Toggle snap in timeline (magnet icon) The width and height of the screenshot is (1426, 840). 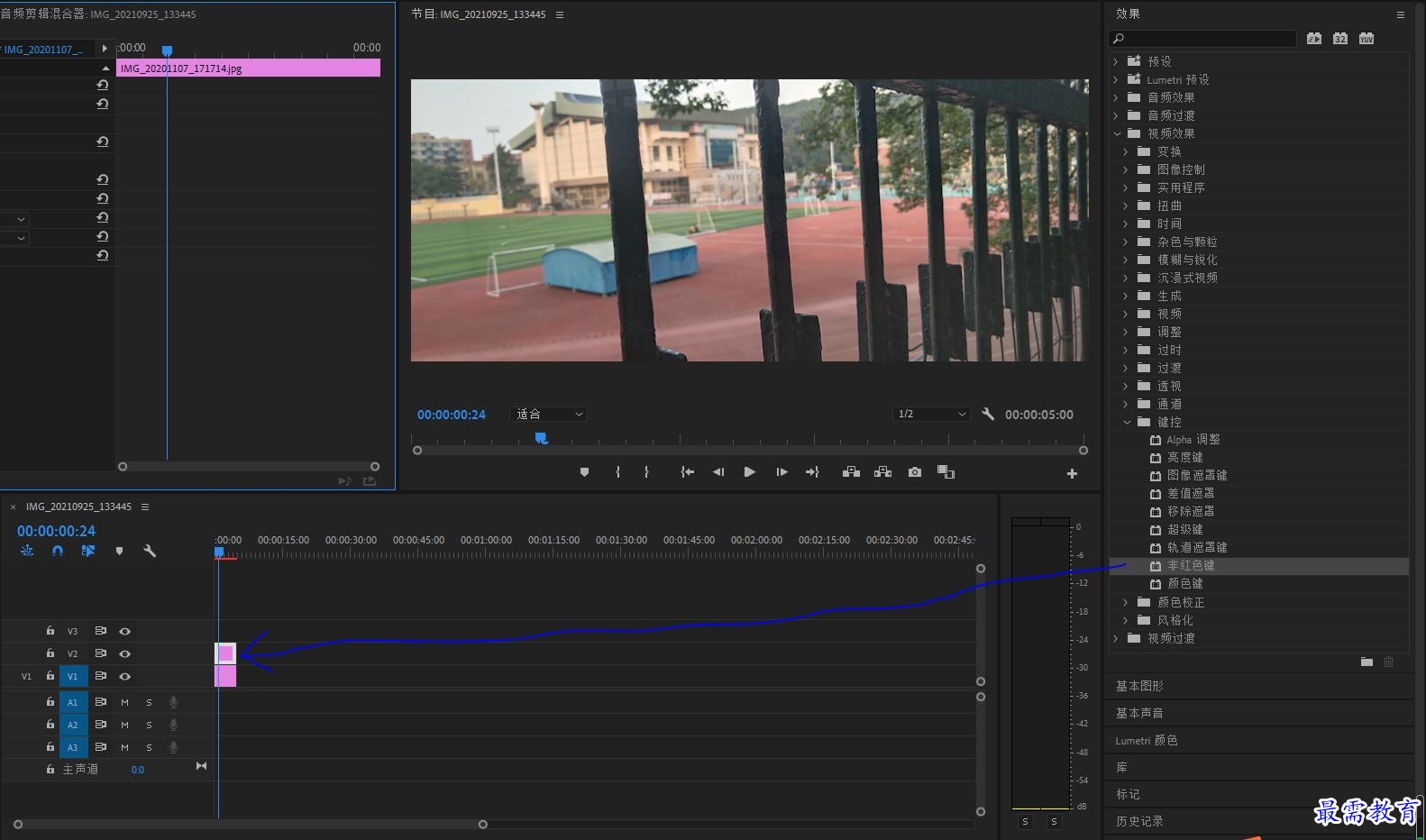click(x=58, y=551)
